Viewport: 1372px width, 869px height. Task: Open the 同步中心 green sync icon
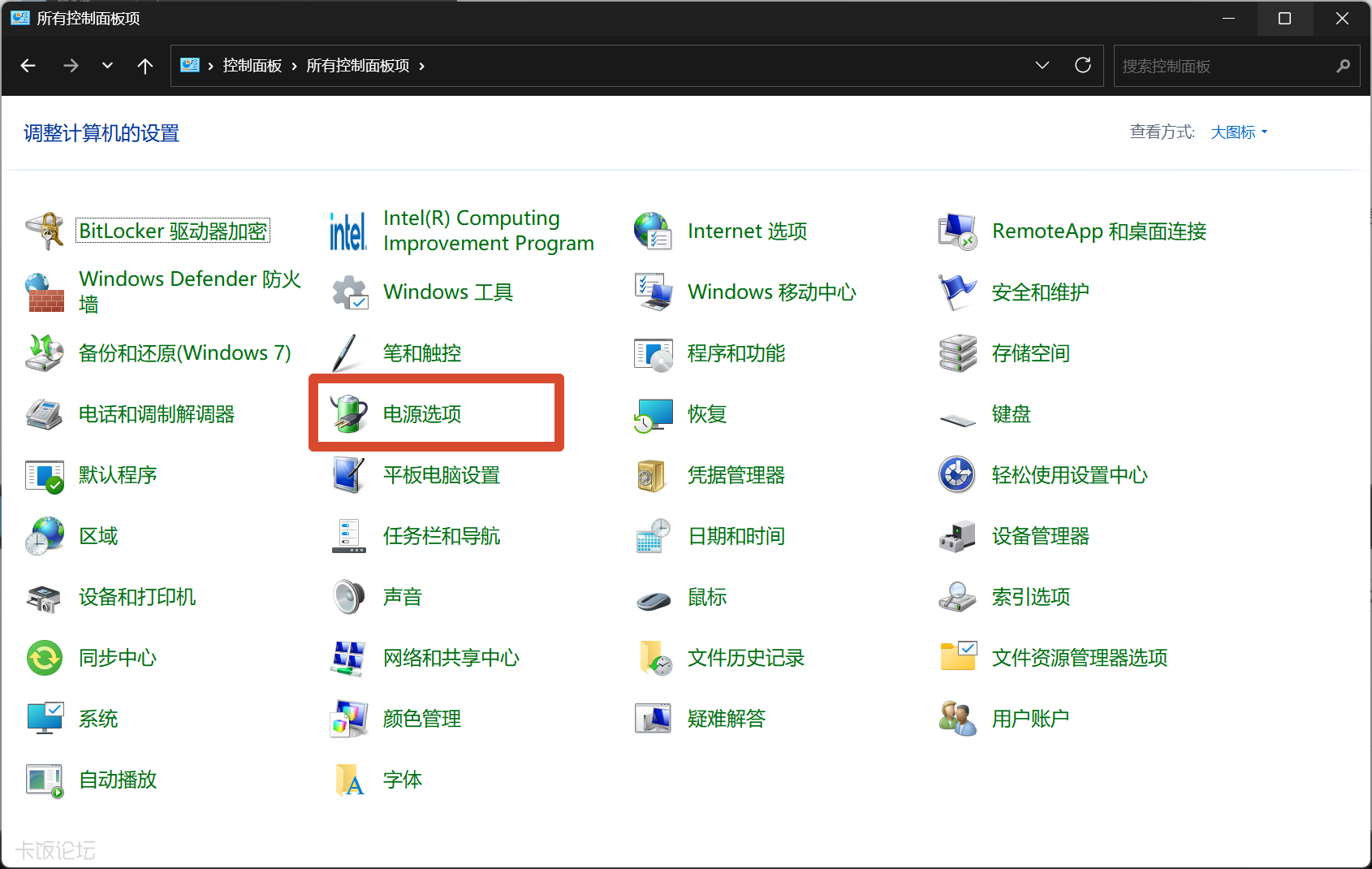click(x=45, y=658)
